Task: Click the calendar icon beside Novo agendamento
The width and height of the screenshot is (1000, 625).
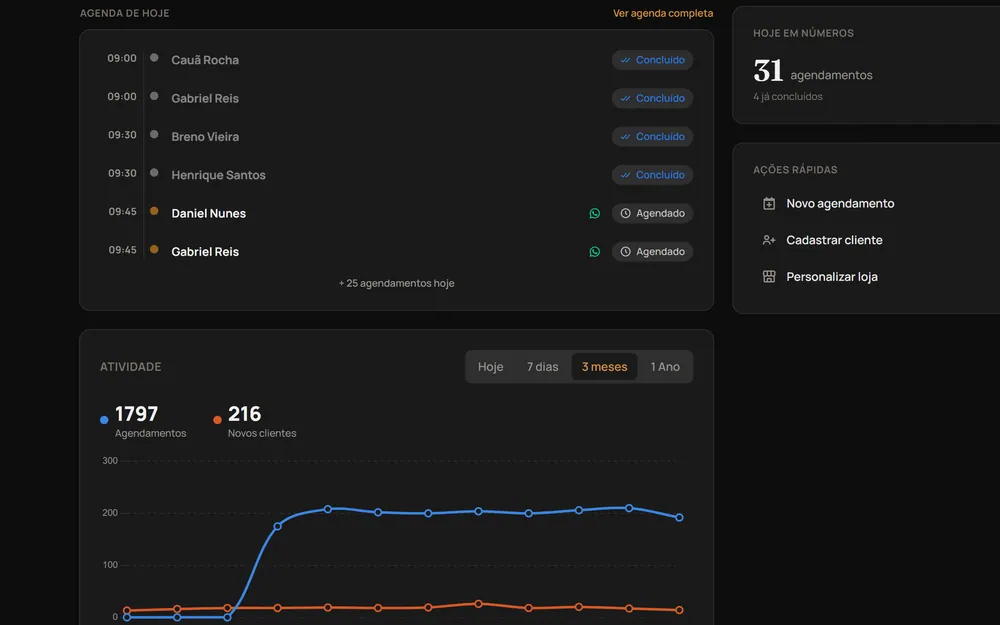Action: pyautogui.click(x=769, y=203)
